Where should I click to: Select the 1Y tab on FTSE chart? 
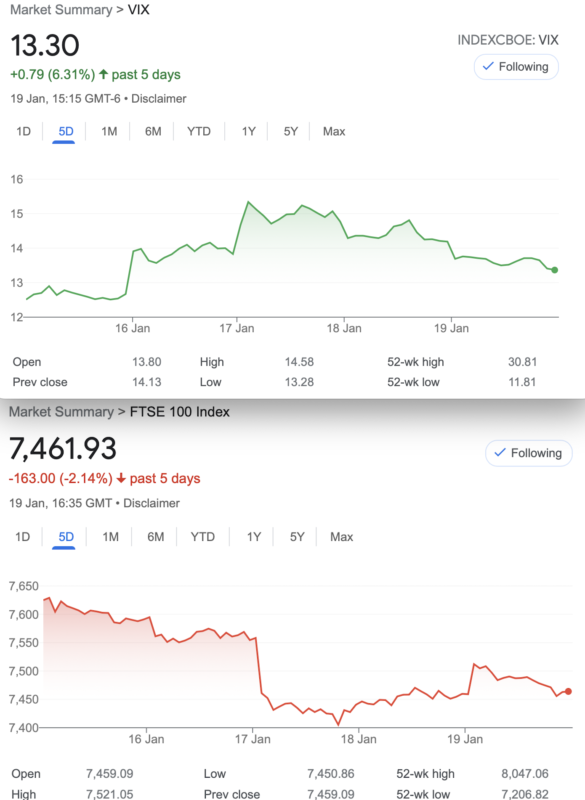coord(253,537)
